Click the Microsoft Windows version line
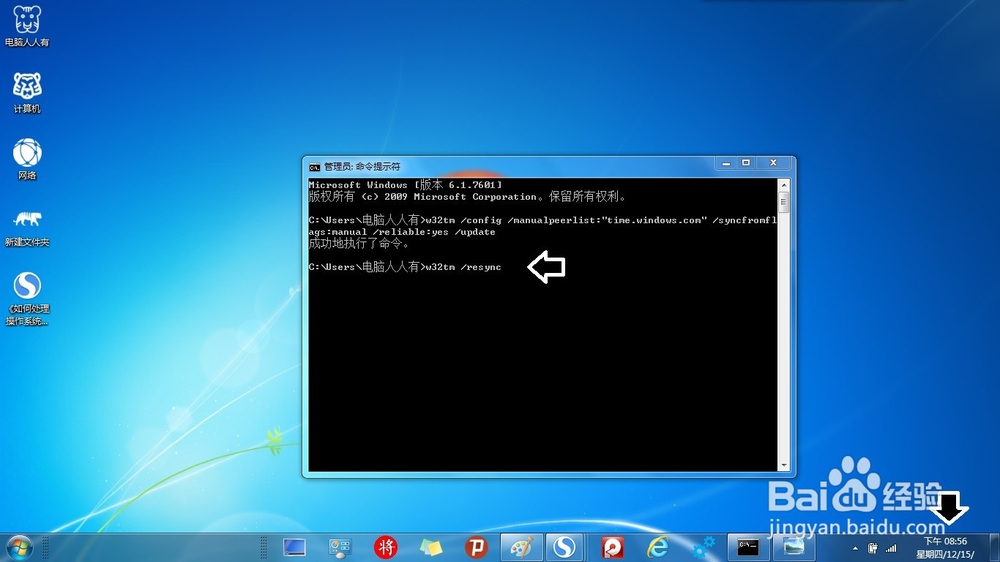The height and width of the screenshot is (562, 1000). pos(405,185)
